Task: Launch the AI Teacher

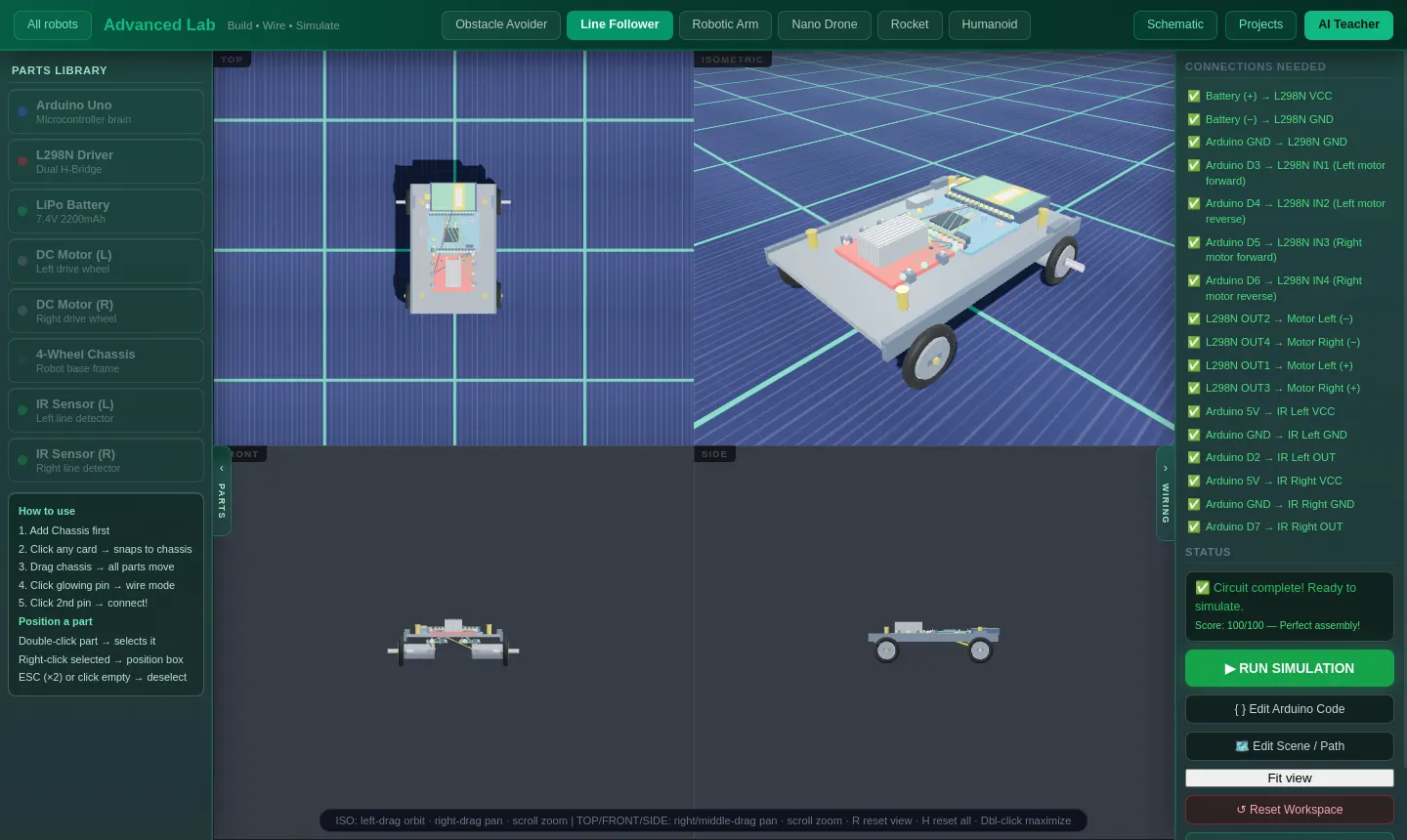Action: (x=1348, y=24)
